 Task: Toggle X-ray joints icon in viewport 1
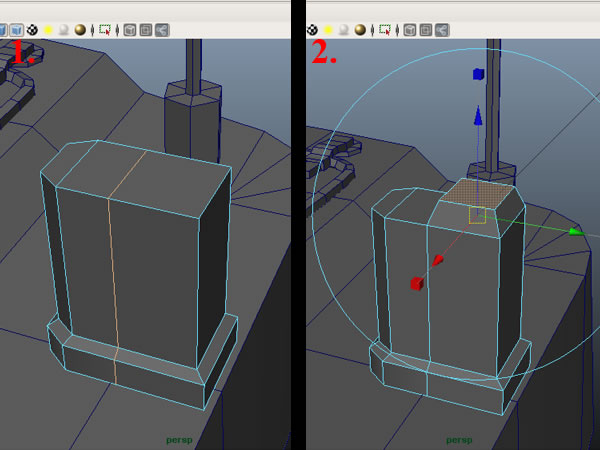162,30
